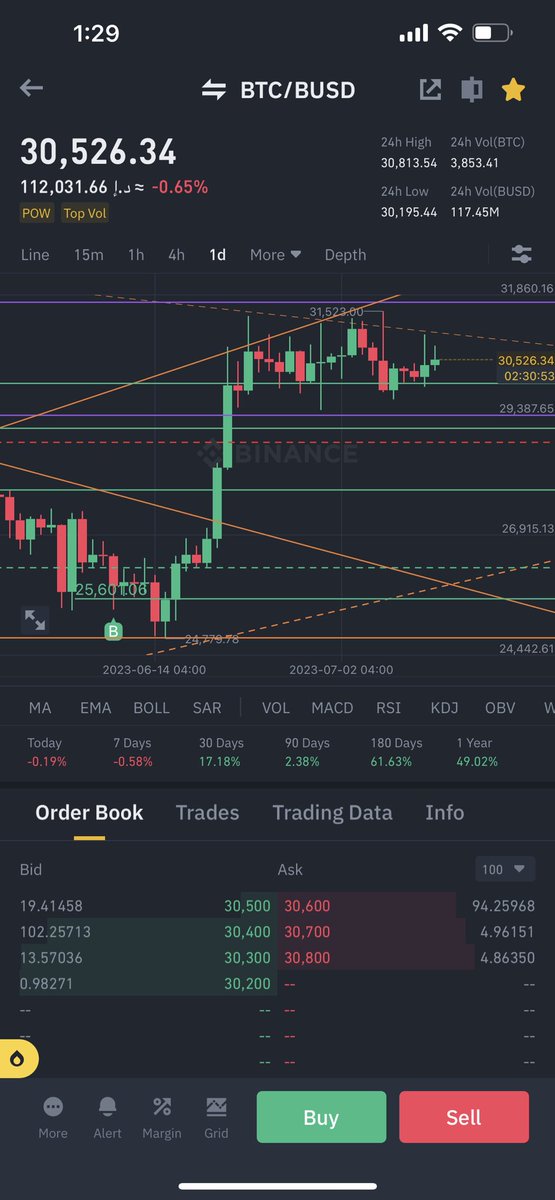The width and height of the screenshot is (555, 1200).
Task: Enable the OBV indicator
Action: click(x=500, y=707)
